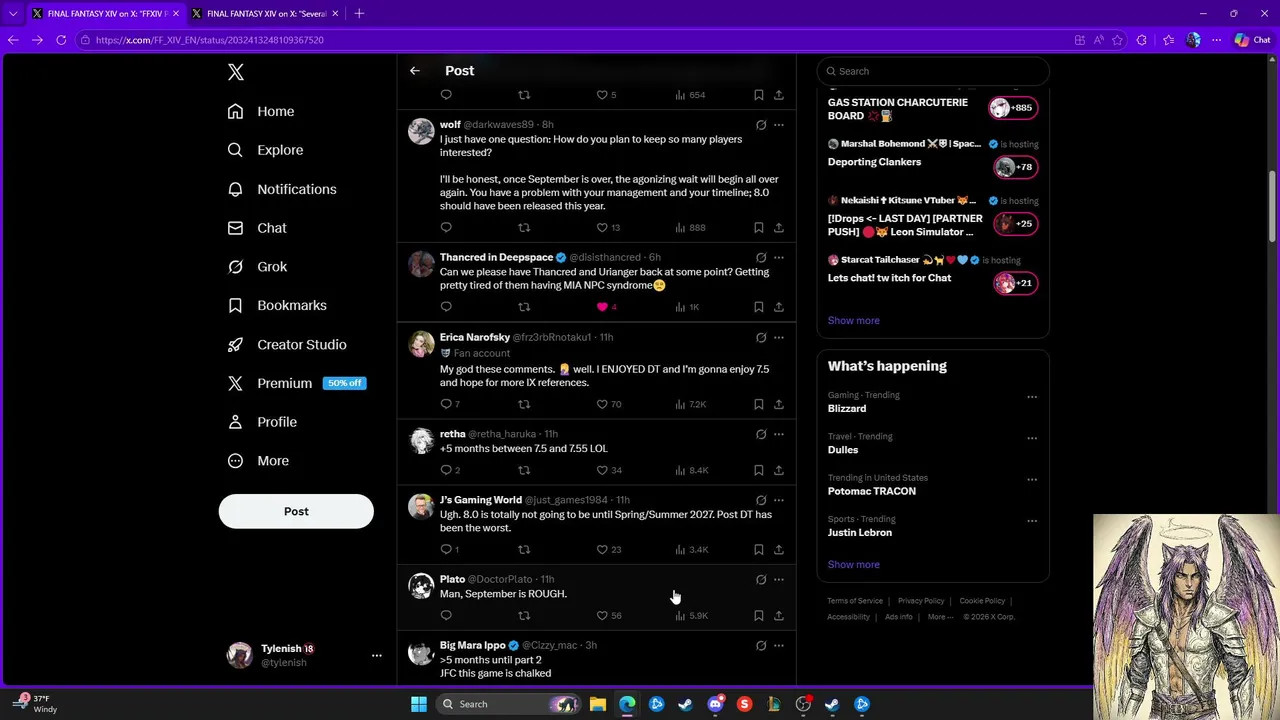
Task: Open Justin Lebron trending topic
Action: 859,533
